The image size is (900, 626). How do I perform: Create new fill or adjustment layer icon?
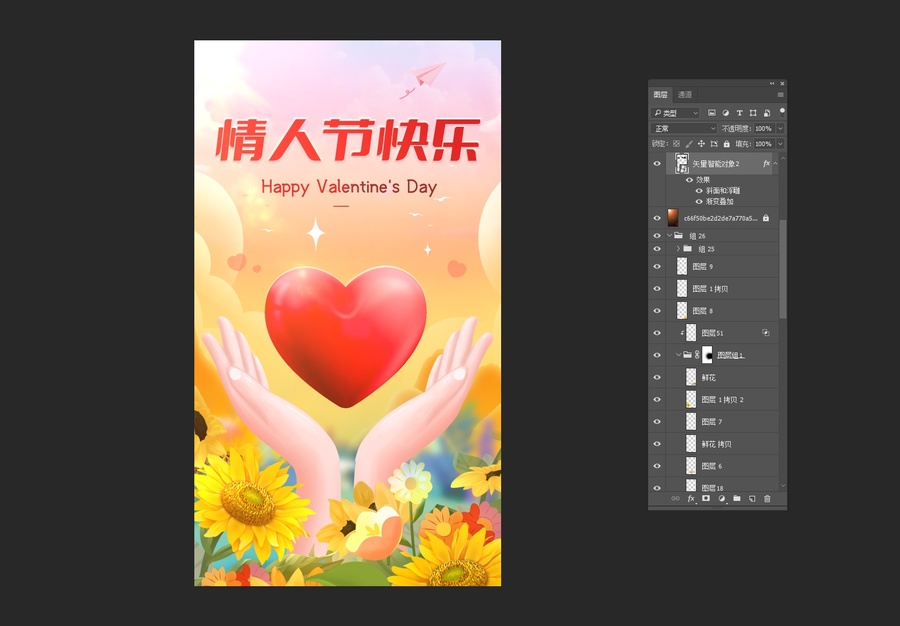click(721, 499)
